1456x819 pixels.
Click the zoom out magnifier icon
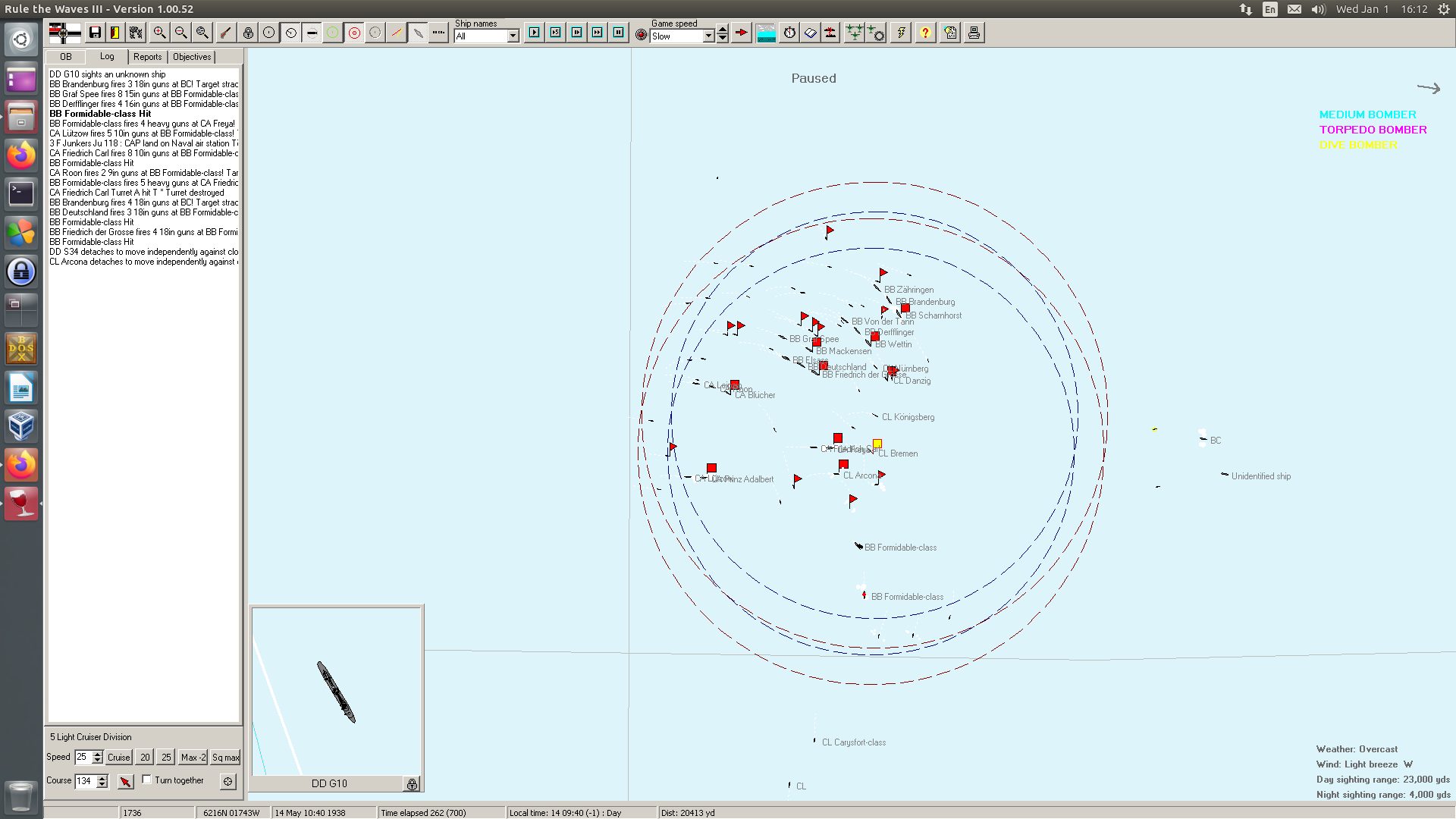coord(180,33)
